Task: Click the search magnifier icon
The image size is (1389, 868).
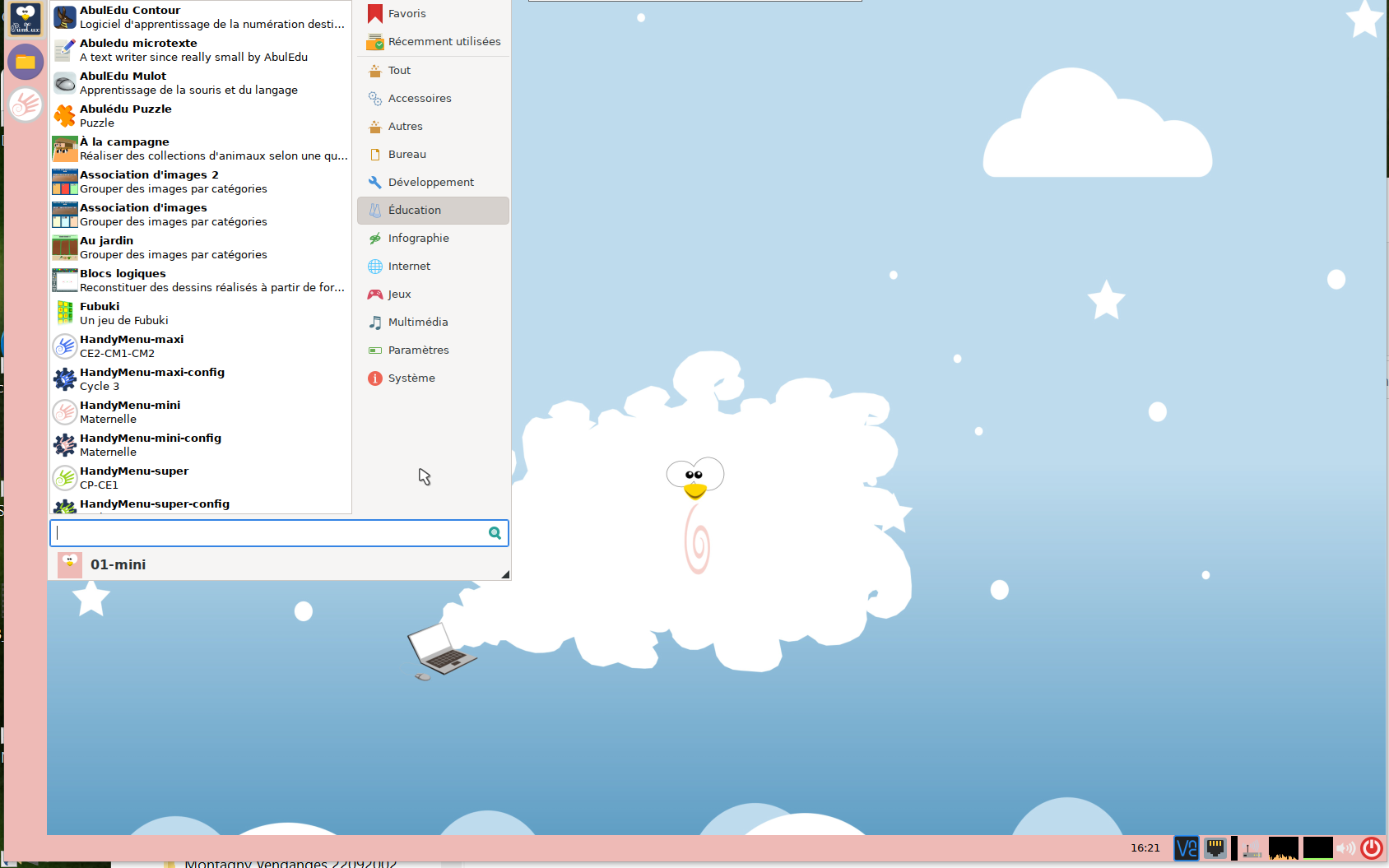Action: coord(495,533)
